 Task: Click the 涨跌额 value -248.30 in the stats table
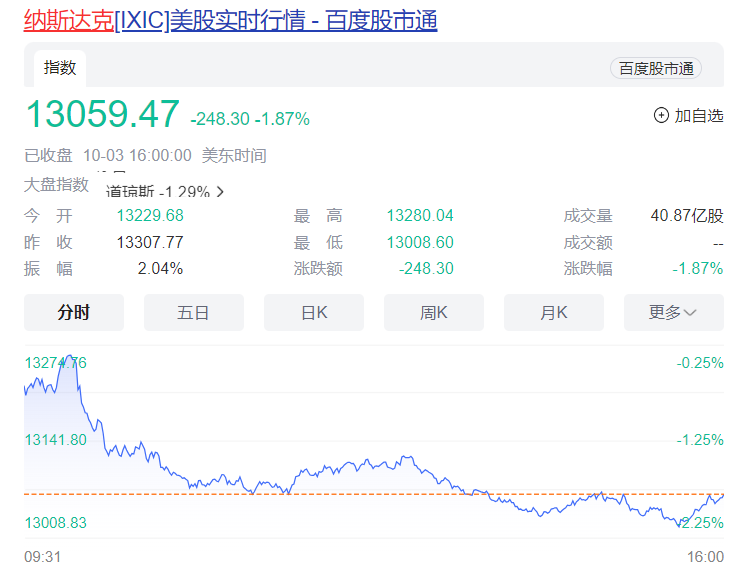pyautogui.click(x=426, y=269)
